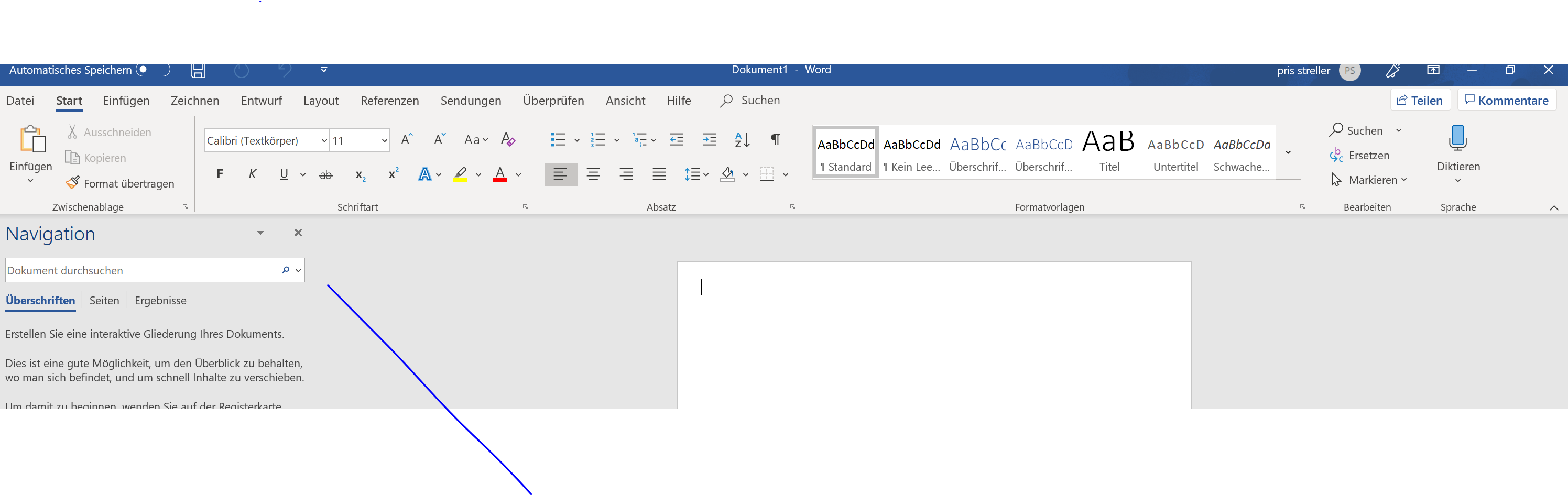Image resolution: width=1568 pixels, height=495 pixels.
Task: Click align right icon
Action: [626, 174]
